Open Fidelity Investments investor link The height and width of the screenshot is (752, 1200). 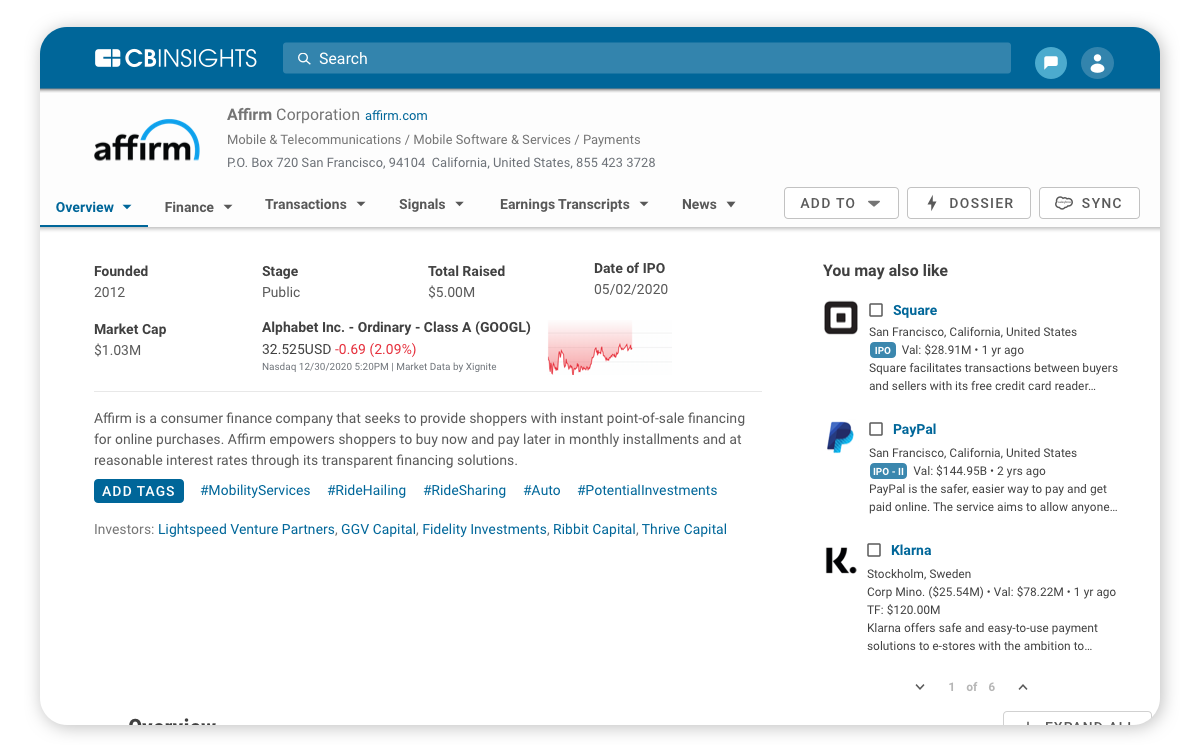point(484,530)
